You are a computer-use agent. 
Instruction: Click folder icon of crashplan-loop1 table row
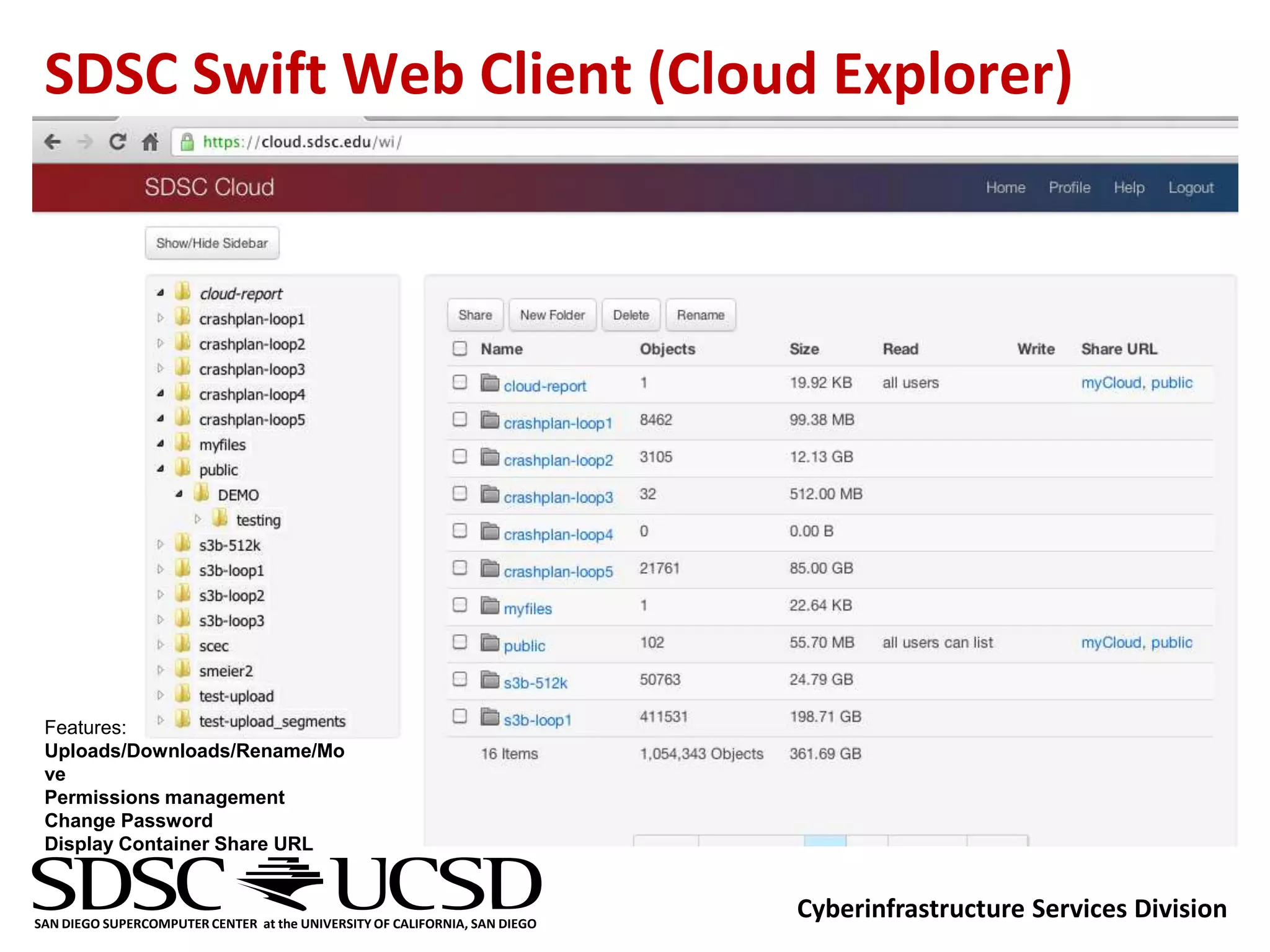(490, 420)
